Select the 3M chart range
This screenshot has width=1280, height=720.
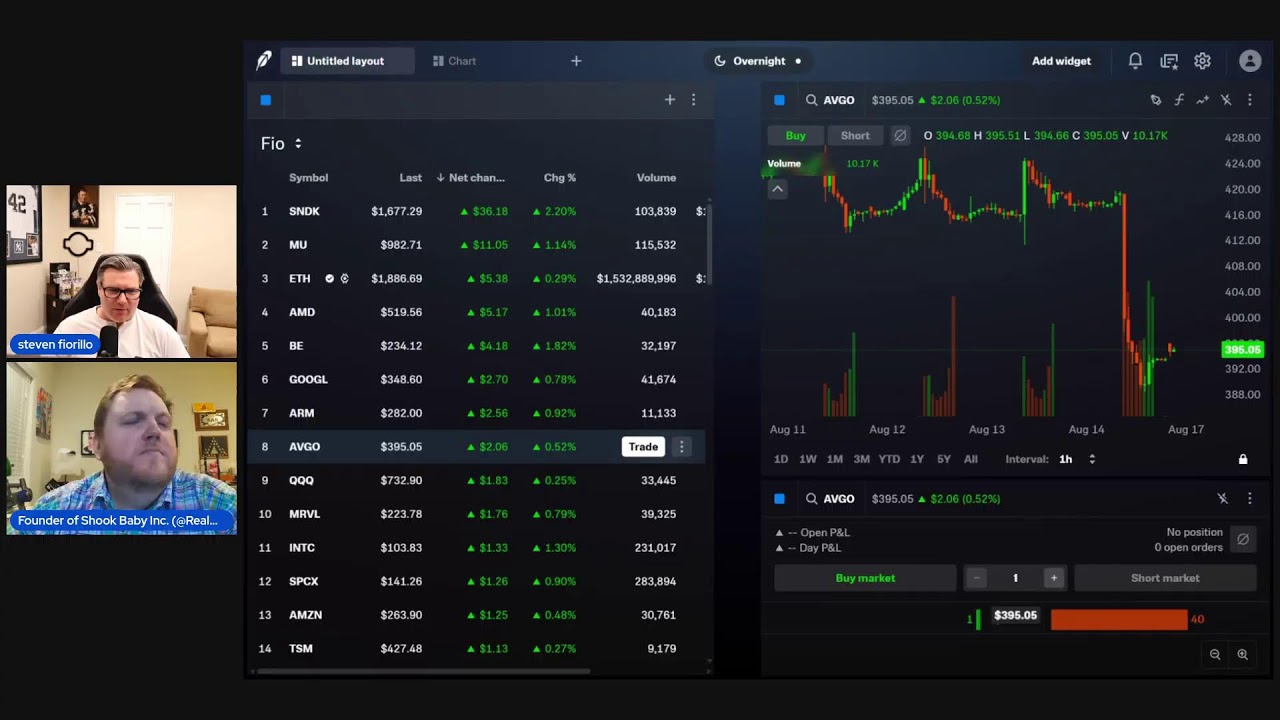click(x=861, y=460)
